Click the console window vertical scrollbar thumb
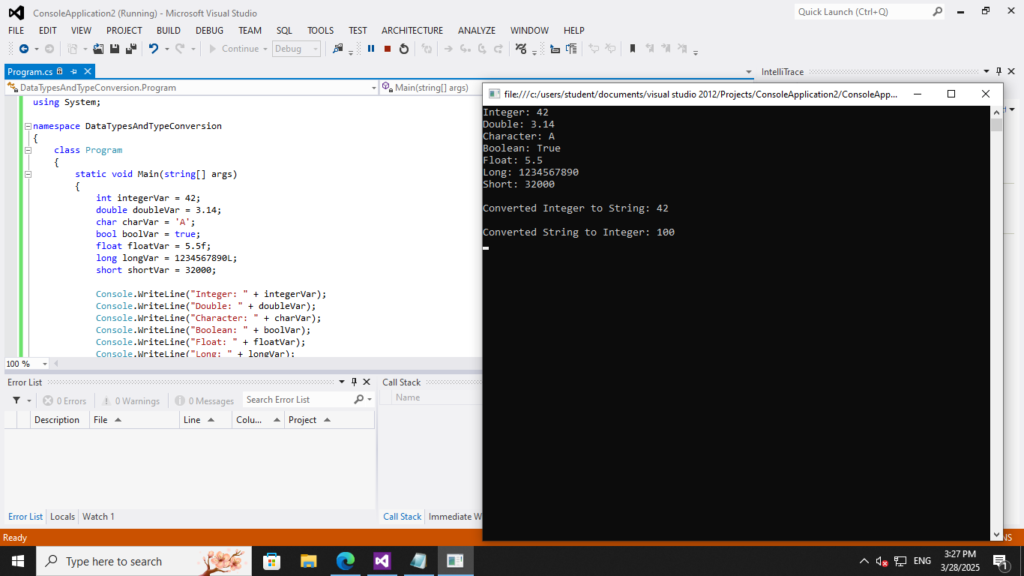The image size is (1024, 576). pyautogui.click(x=996, y=125)
